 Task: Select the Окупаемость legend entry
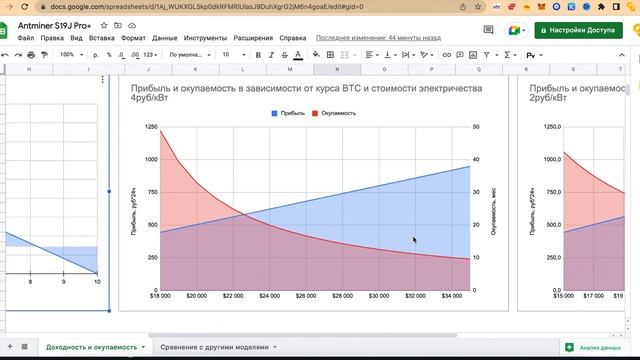334,113
